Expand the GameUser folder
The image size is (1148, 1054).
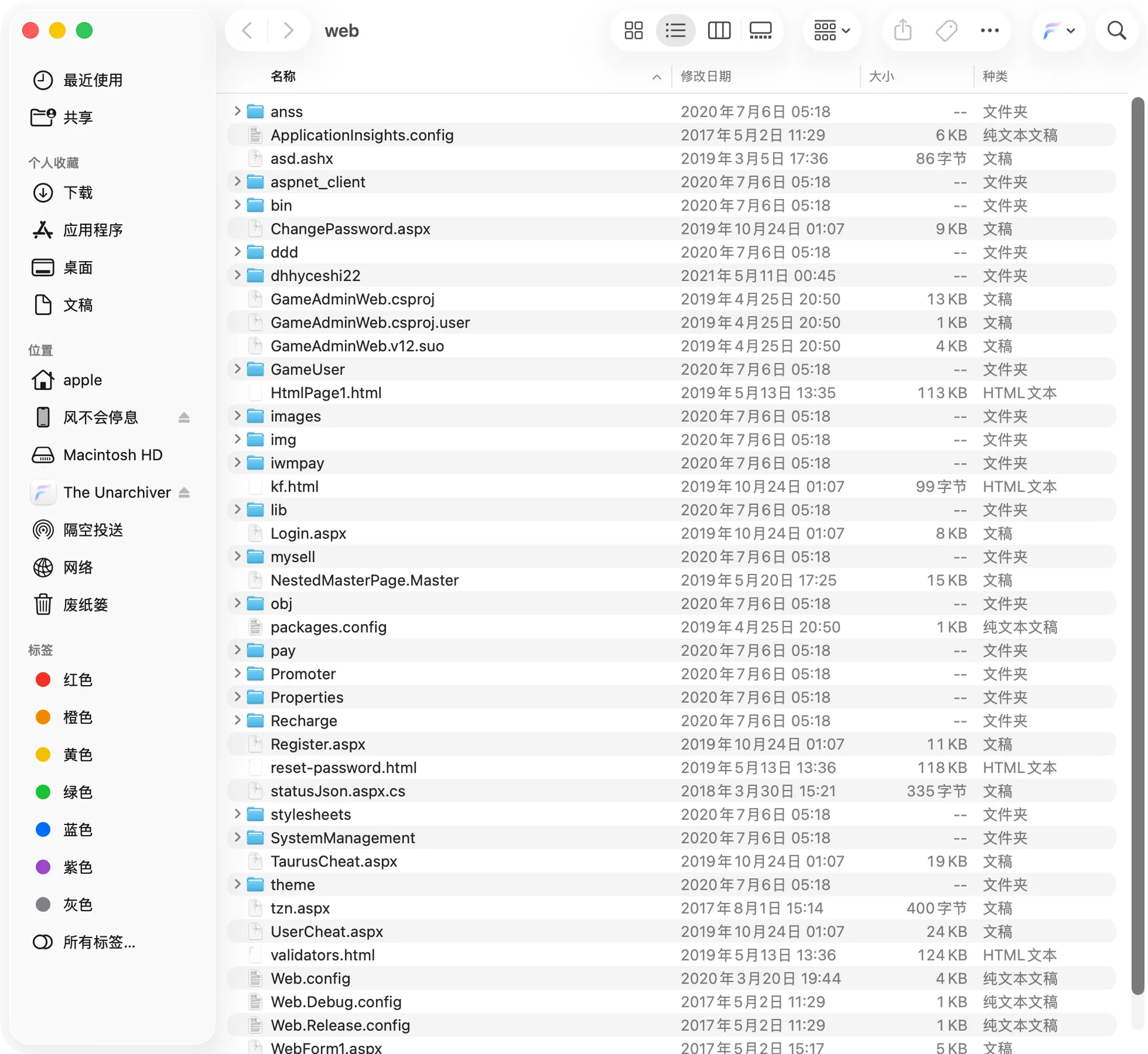[x=237, y=369]
